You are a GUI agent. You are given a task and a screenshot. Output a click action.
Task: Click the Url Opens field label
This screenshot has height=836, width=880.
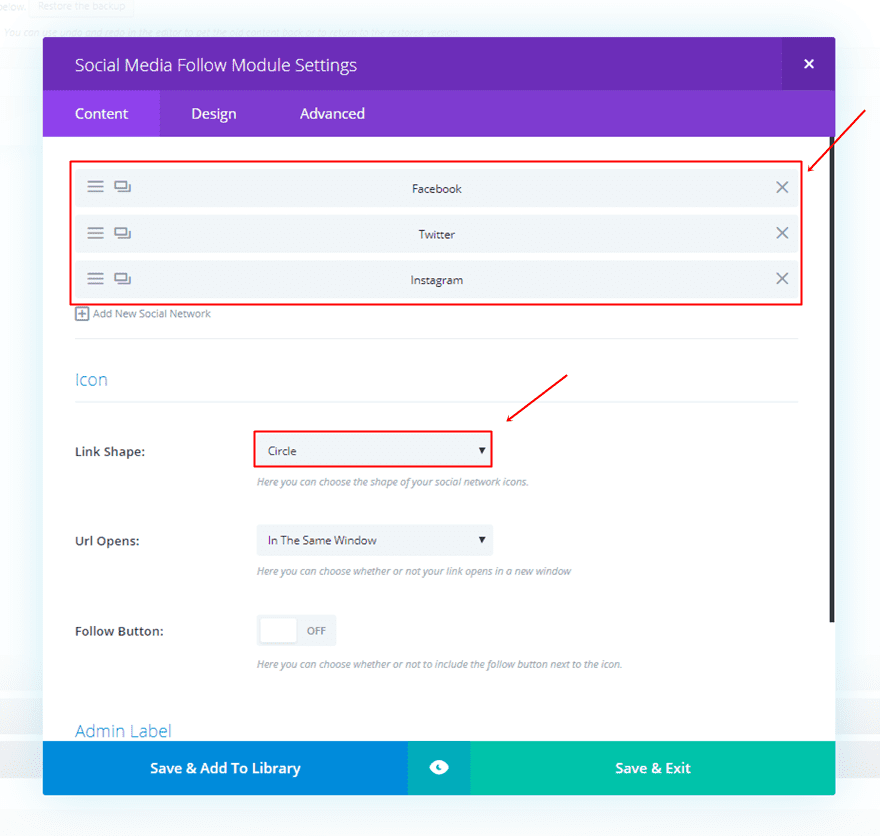pyautogui.click(x=107, y=541)
